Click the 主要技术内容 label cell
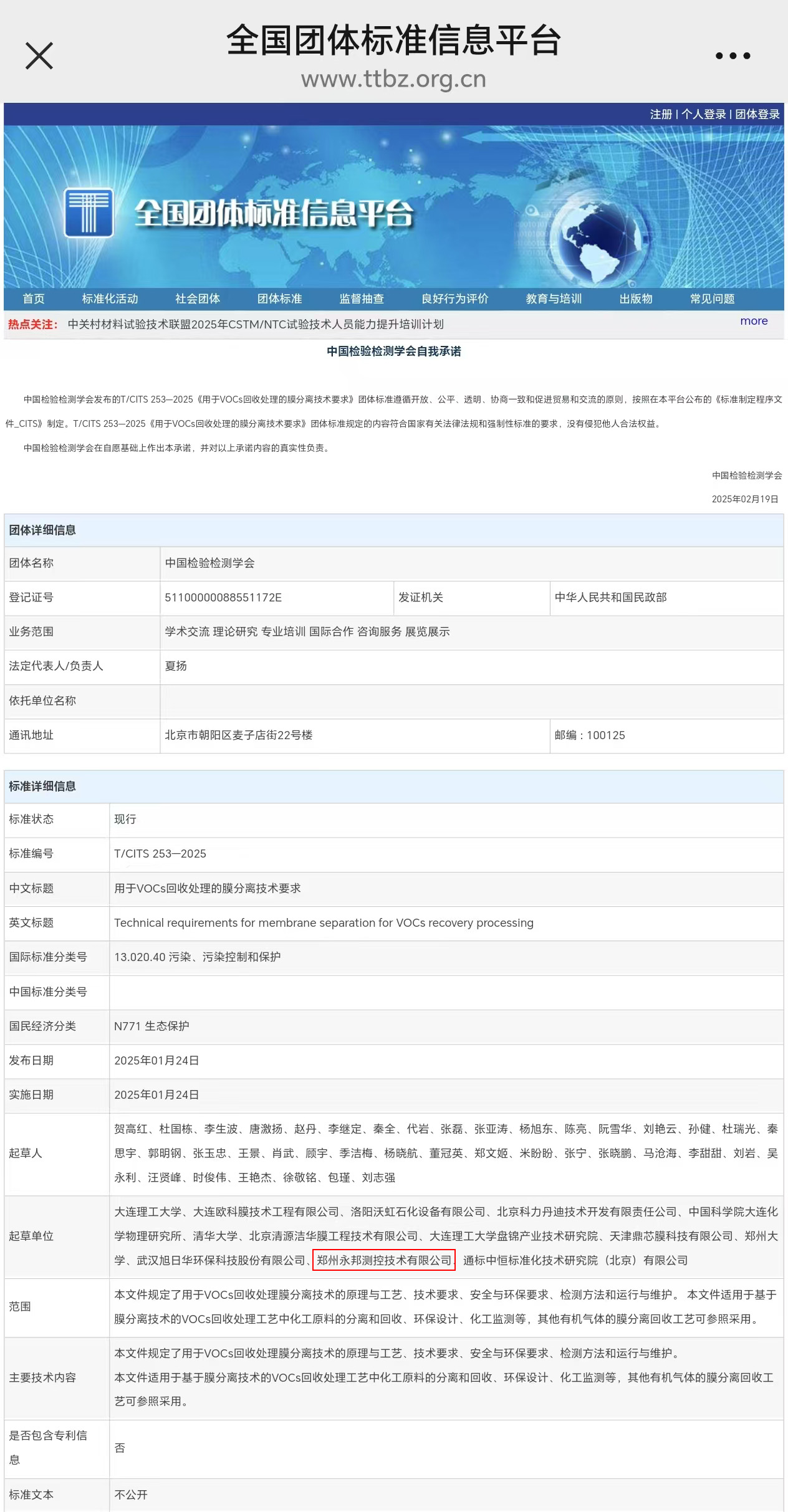The image size is (788, 1512). click(x=57, y=1377)
